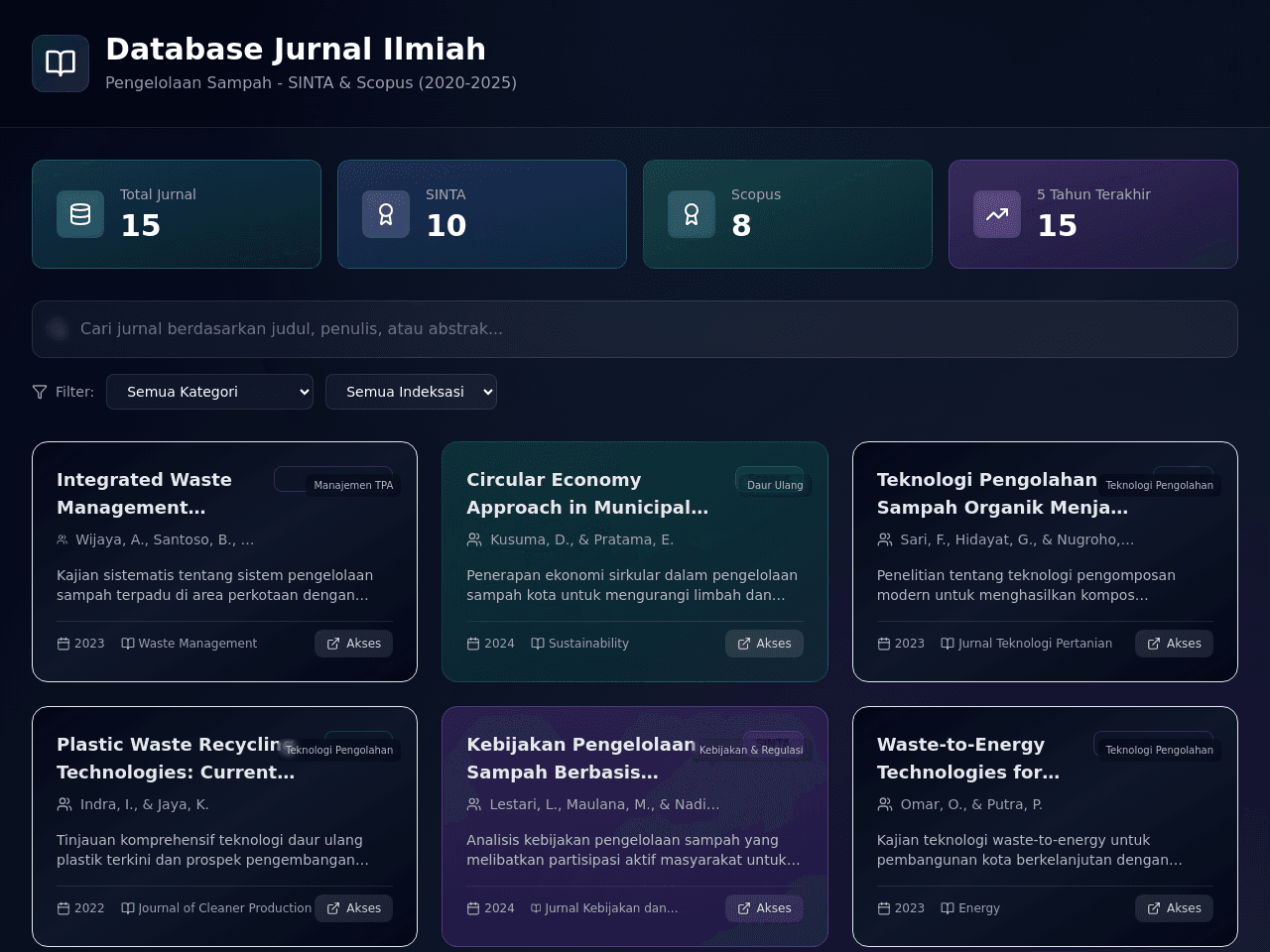Click the Database Jurnal Ilmiah heading
Image resolution: width=1270 pixels, height=952 pixels.
pos(296,49)
